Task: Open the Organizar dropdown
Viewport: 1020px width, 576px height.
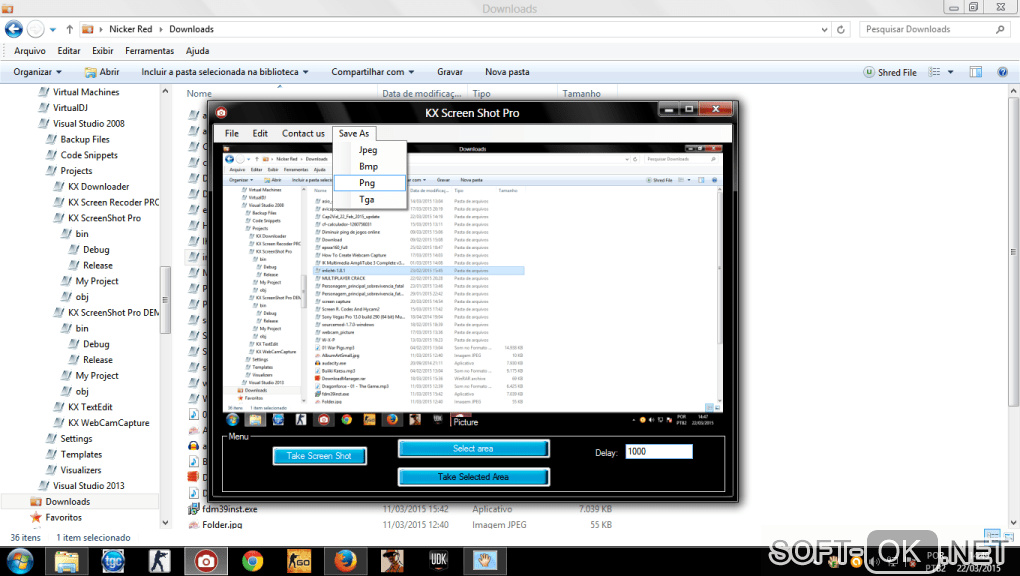Action: click(37, 72)
